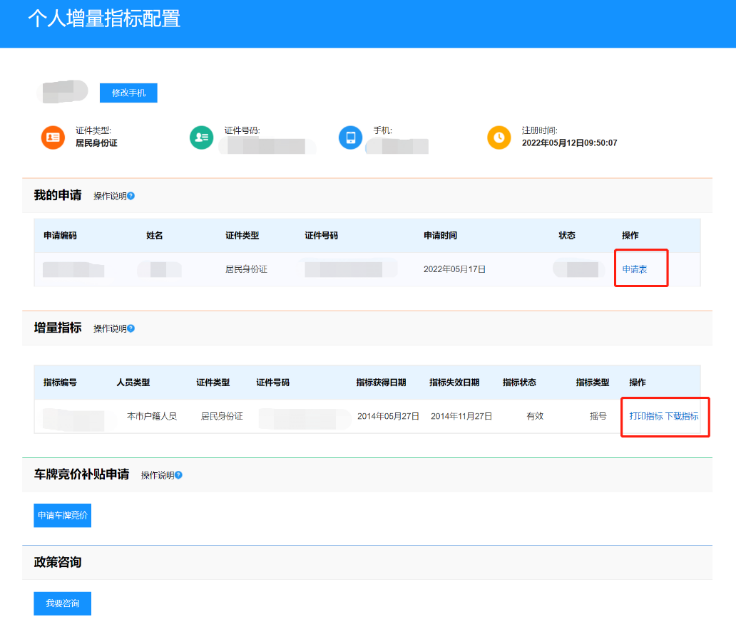Viewport: 736px width, 630px height.
Task: Click the 下载指标 link
Action: [682, 416]
